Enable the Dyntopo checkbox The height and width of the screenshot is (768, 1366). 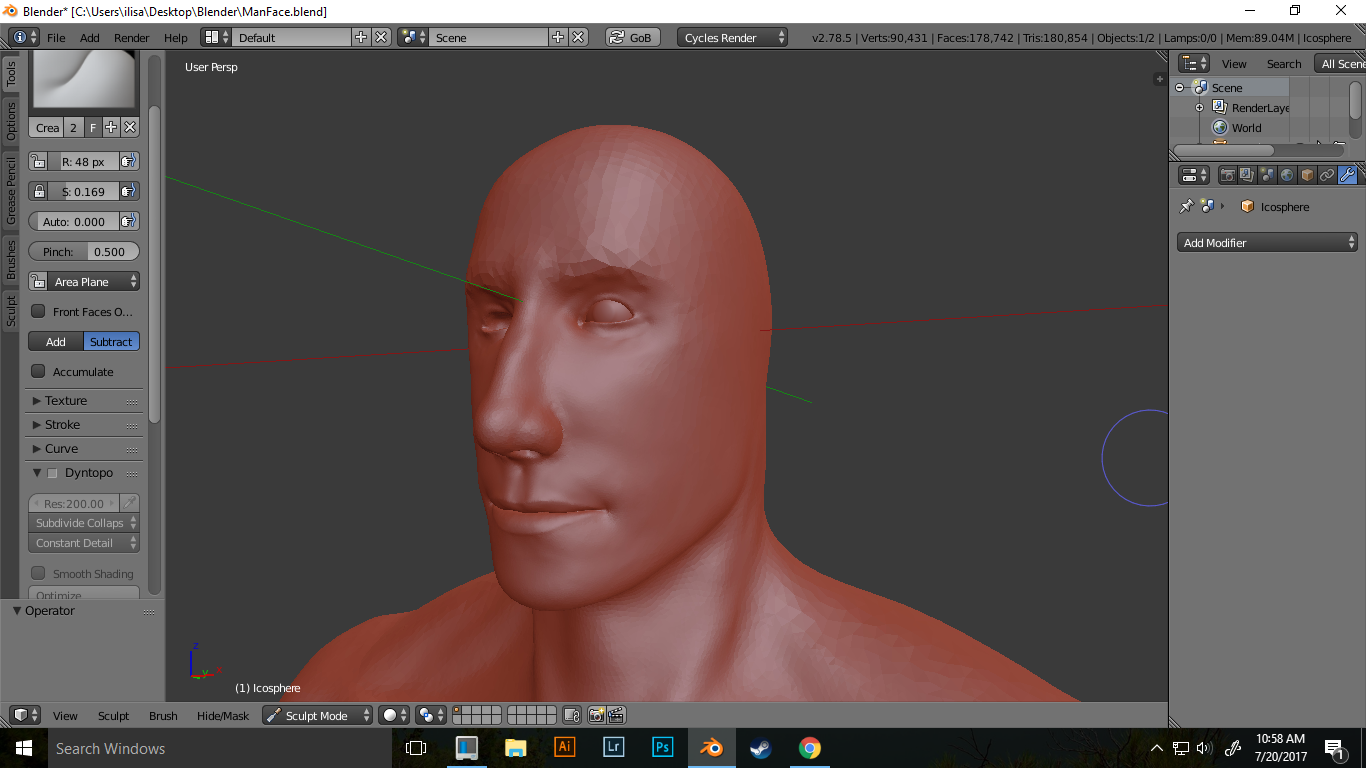pyautogui.click(x=53, y=473)
